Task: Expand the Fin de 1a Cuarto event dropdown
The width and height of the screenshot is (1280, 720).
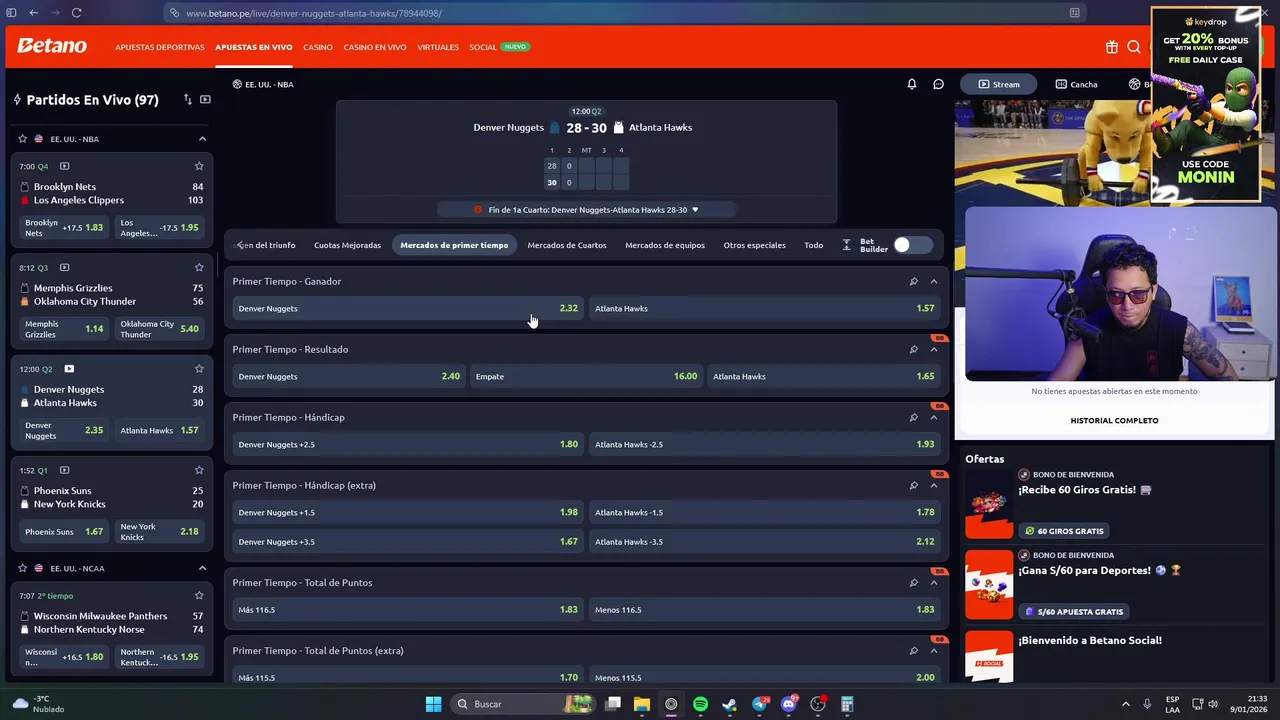Action: pos(695,210)
